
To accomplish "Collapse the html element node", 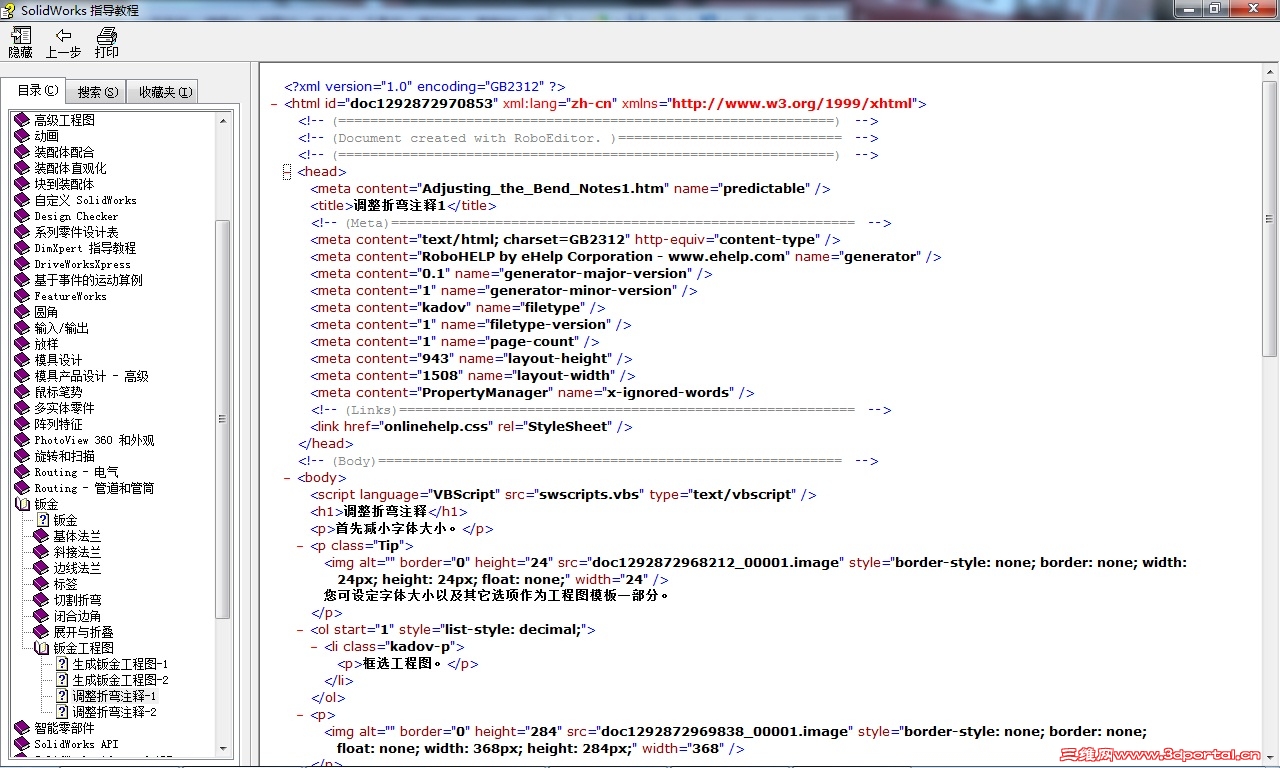I will [x=274, y=103].
